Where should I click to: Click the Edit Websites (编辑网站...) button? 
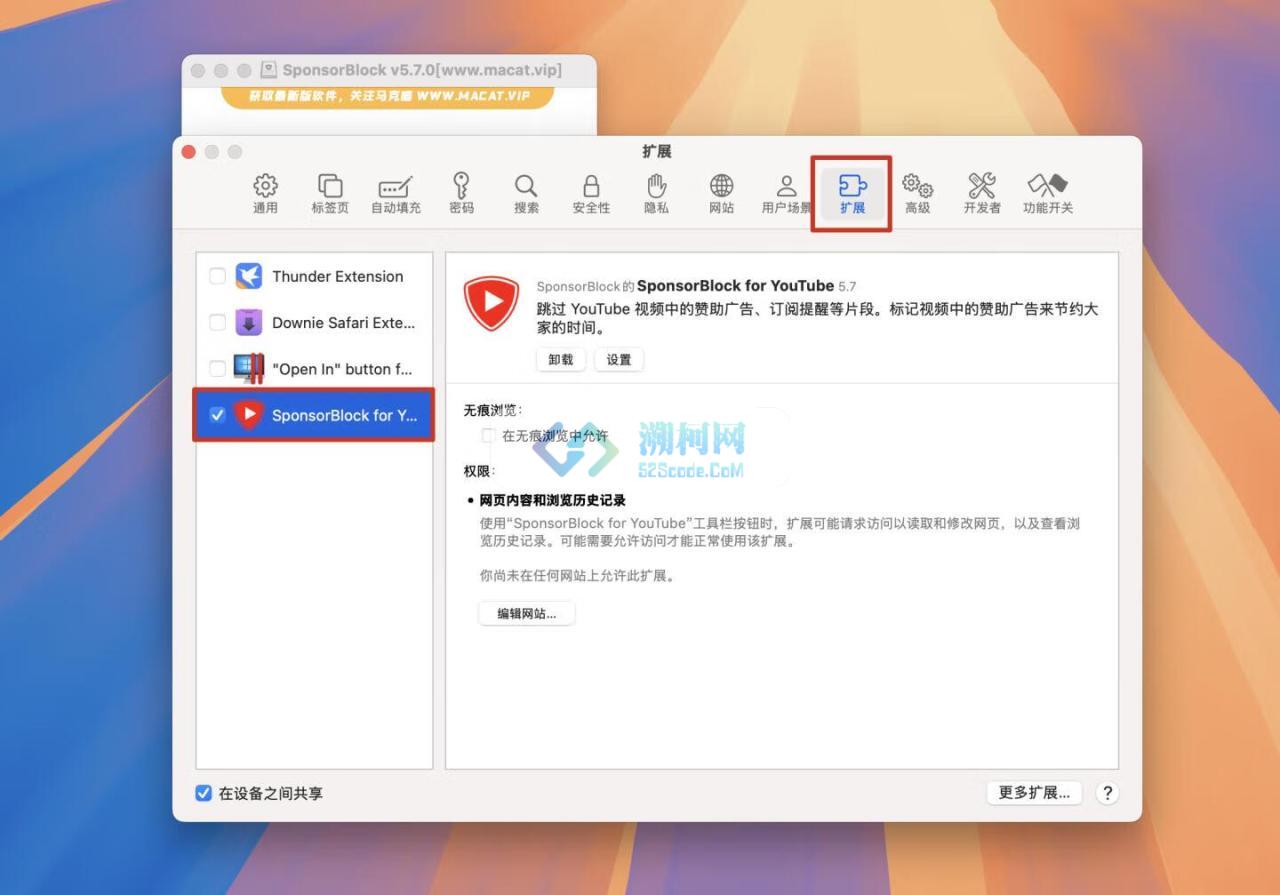click(527, 614)
